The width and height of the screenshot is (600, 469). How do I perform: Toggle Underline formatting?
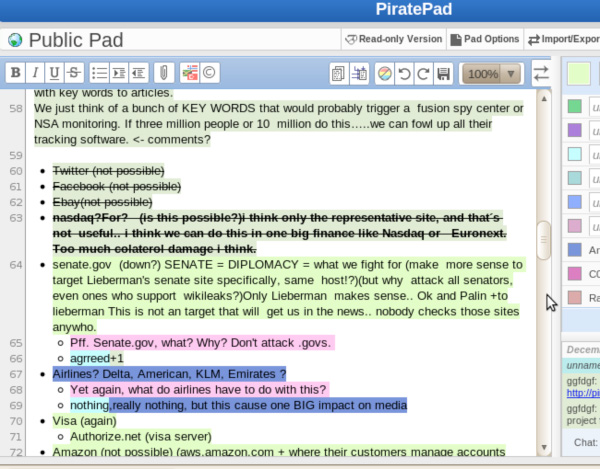pos(54,72)
